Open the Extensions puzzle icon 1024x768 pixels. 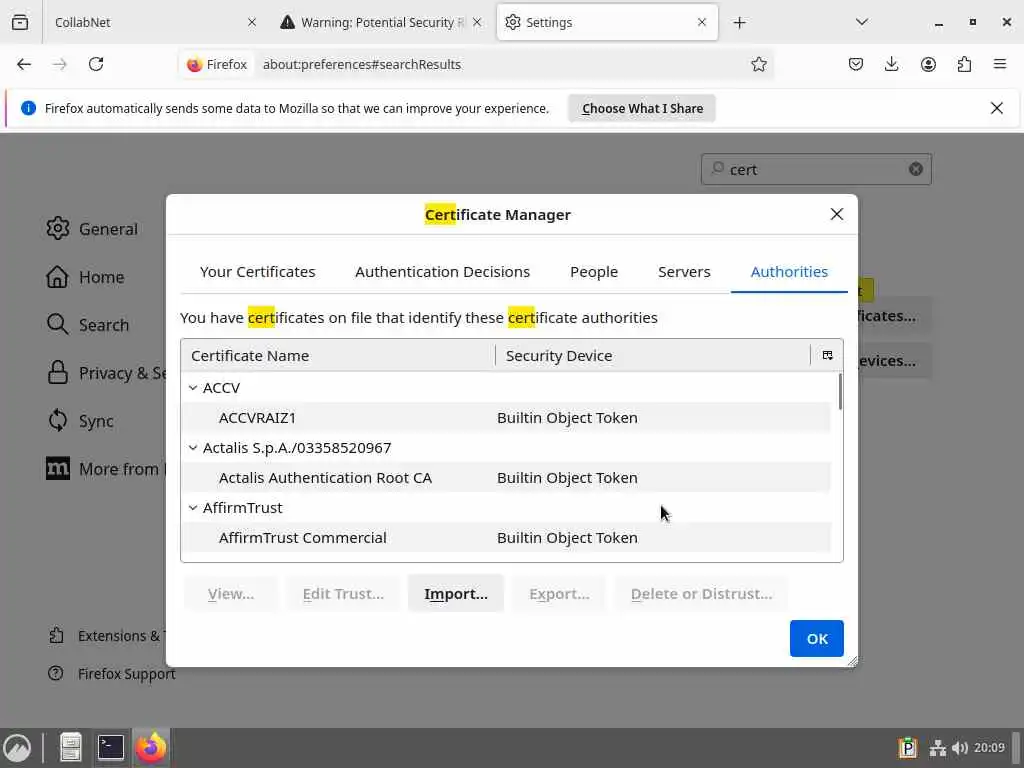tap(964, 64)
